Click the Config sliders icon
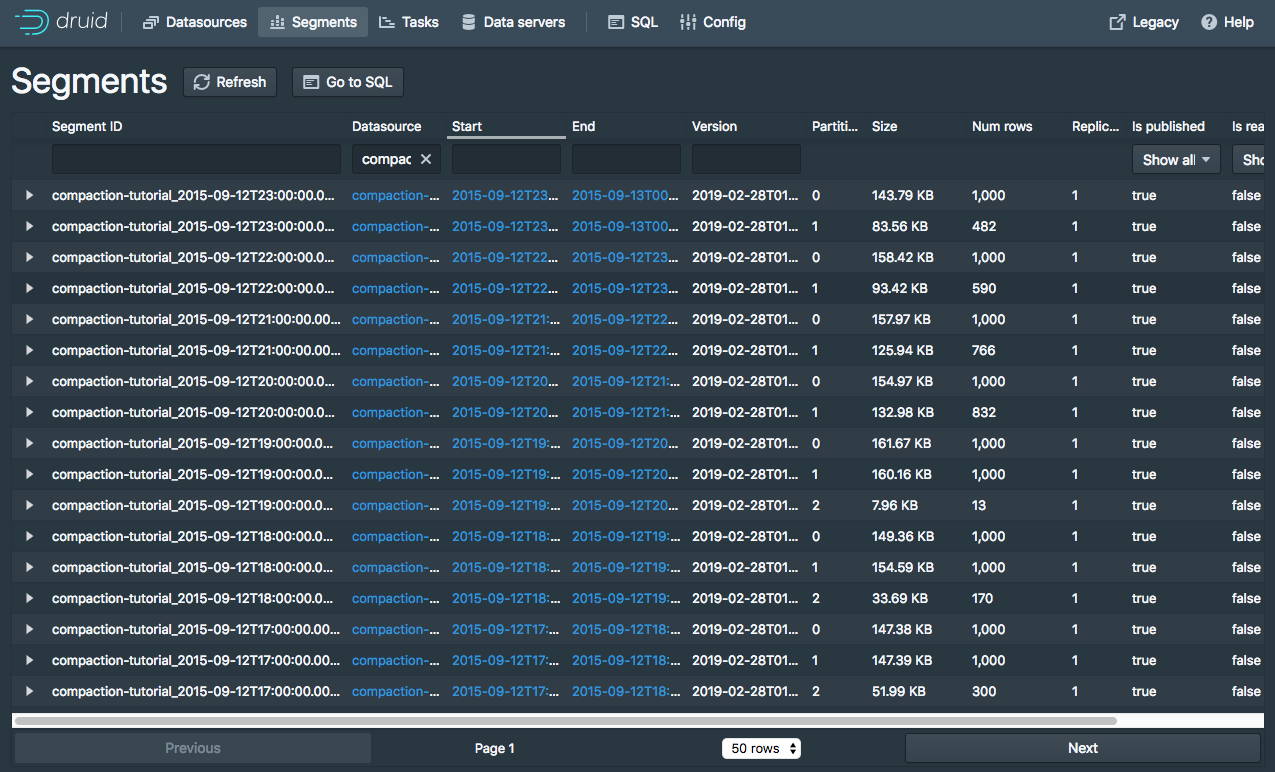 (x=688, y=22)
